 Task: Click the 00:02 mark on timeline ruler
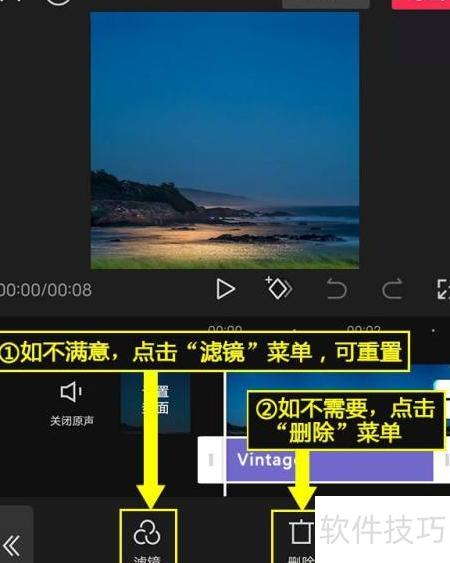coord(363,329)
